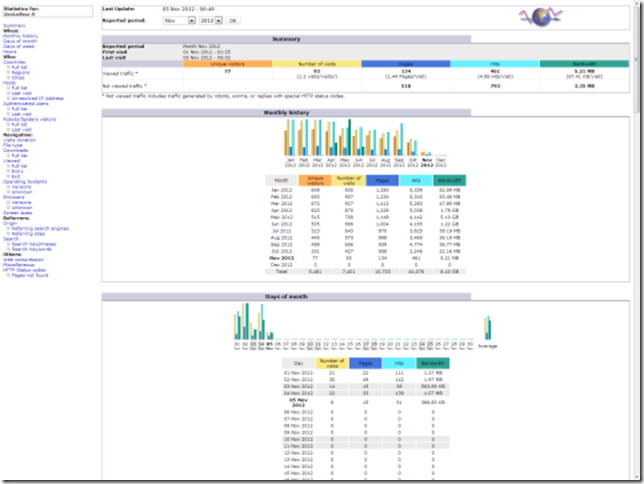Screen dimensions: 644x484
Task: Jump to Hours section link
Action: coord(9,52)
